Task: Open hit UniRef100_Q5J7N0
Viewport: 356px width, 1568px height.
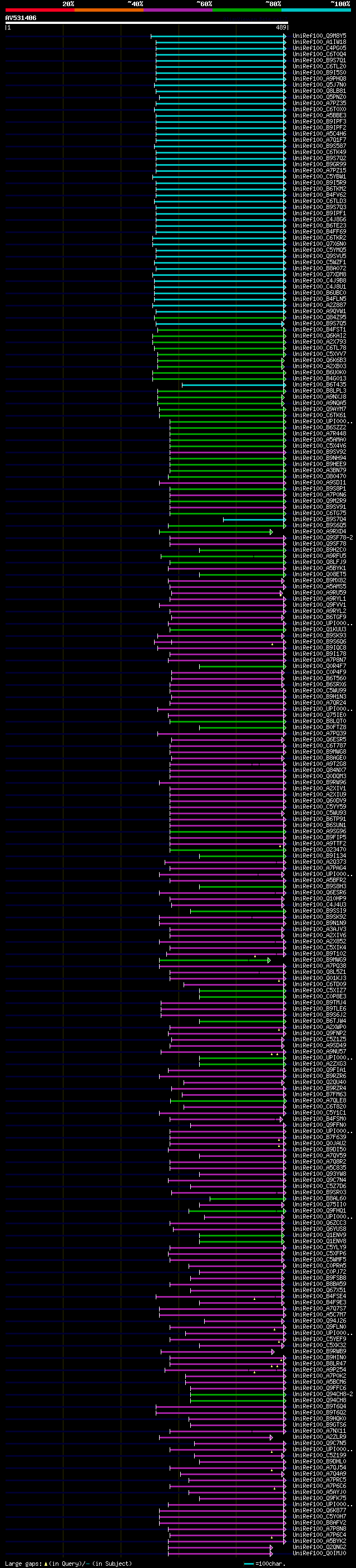Action: coord(319,85)
